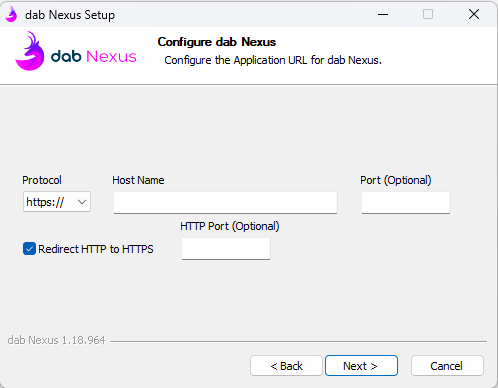
Task: Click the 'Configure dab Nexus' heading
Action: pos(217,42)
